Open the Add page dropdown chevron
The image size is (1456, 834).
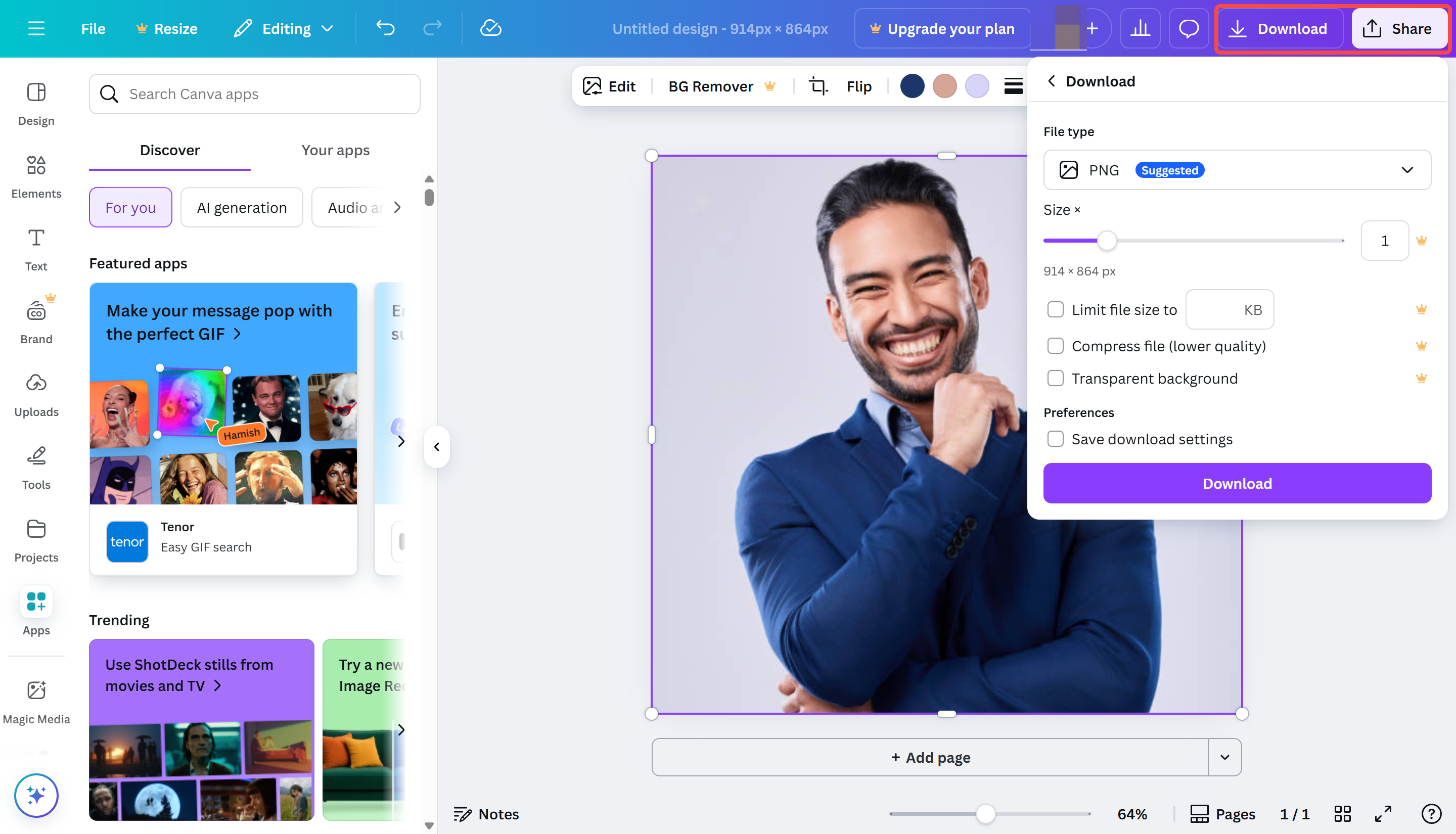click(x=1225, y=757)
